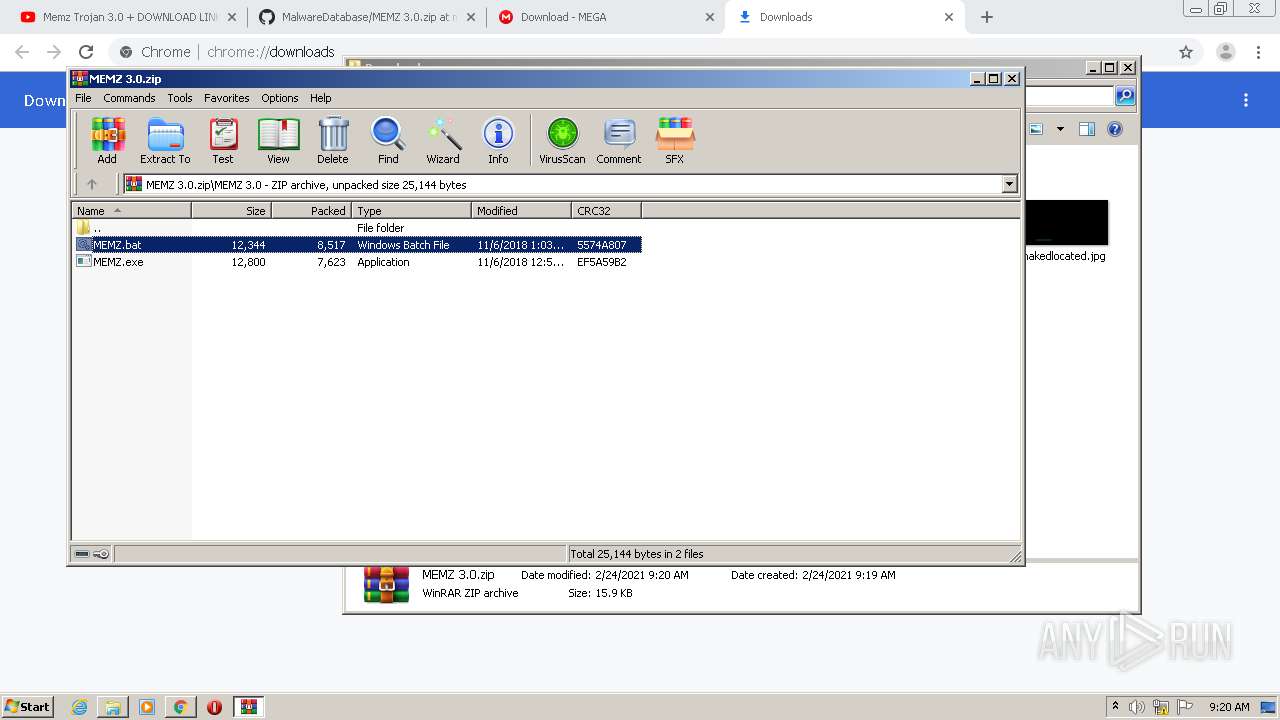Open the WinRAR Help menu

tap(320, 98)
